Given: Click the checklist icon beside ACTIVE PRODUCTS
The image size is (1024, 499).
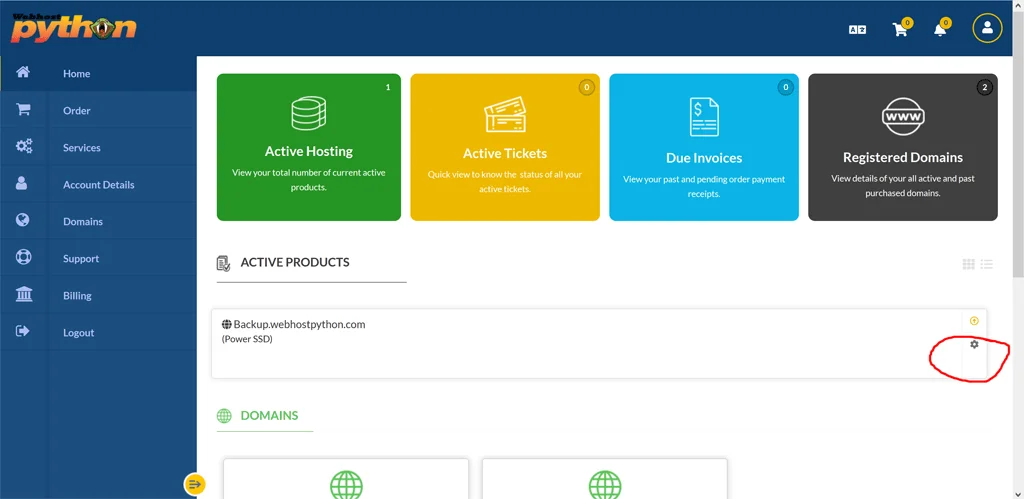Looking at the screenshot, I should point(223,263).
